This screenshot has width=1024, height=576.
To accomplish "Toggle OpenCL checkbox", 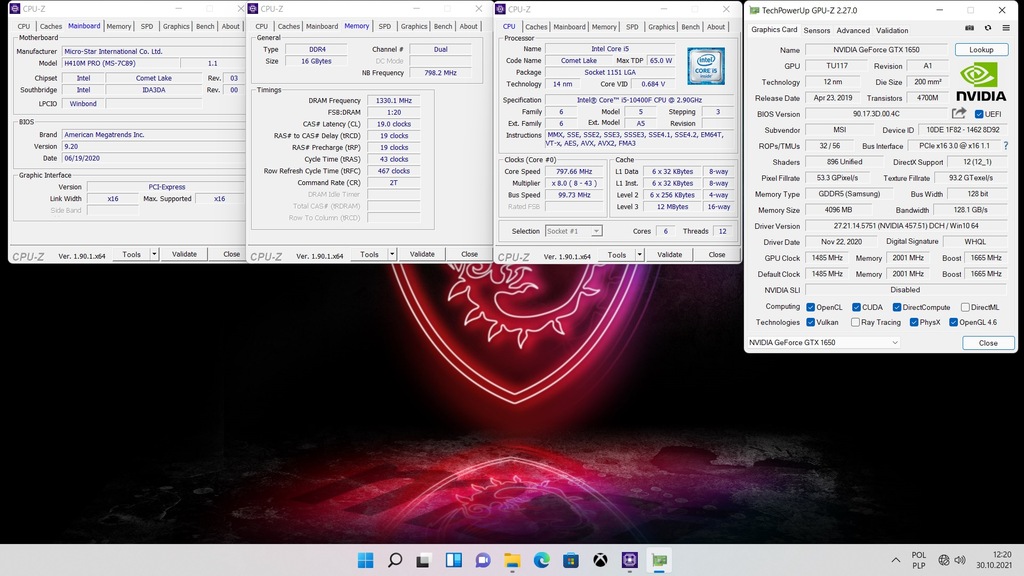I will [x=810, y=307].
